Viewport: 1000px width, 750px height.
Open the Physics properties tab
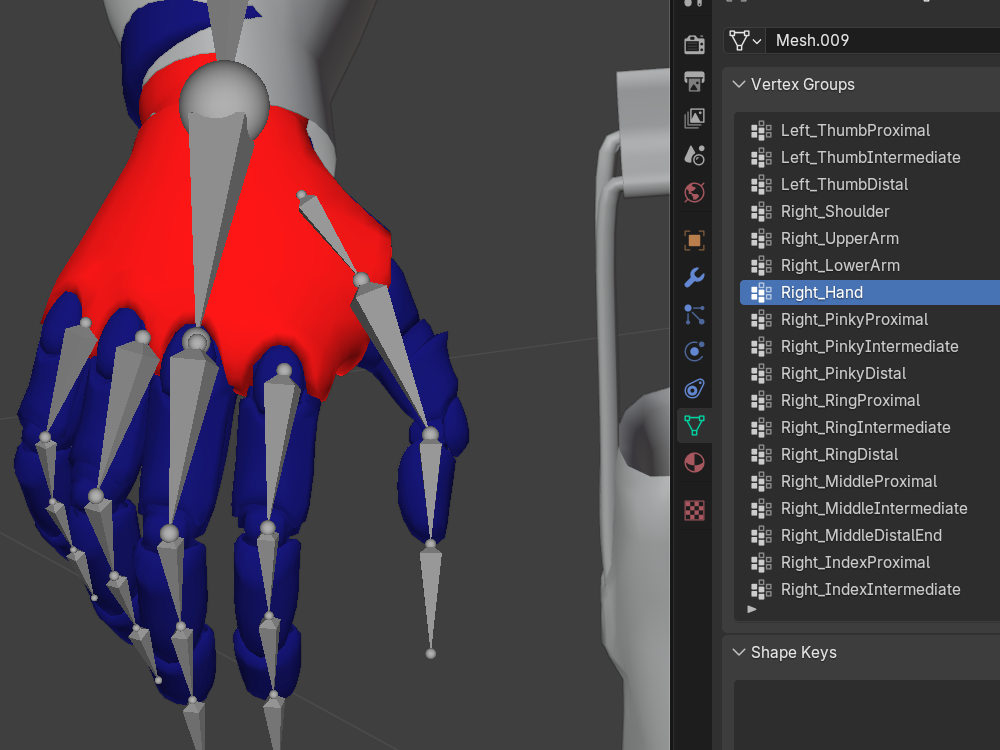[694, 351]
